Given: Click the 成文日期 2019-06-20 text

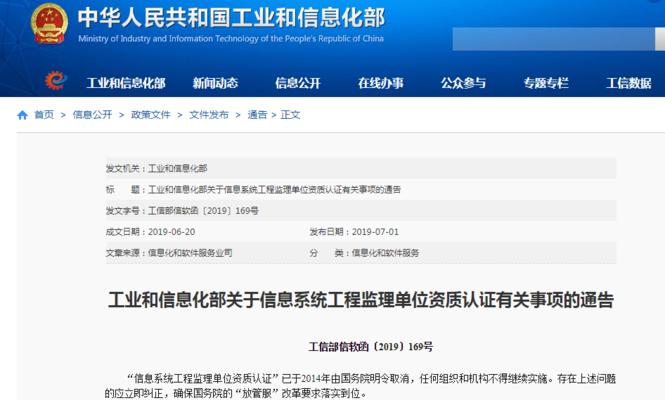Looking at the screenshot, I should [x=151, y=232].
